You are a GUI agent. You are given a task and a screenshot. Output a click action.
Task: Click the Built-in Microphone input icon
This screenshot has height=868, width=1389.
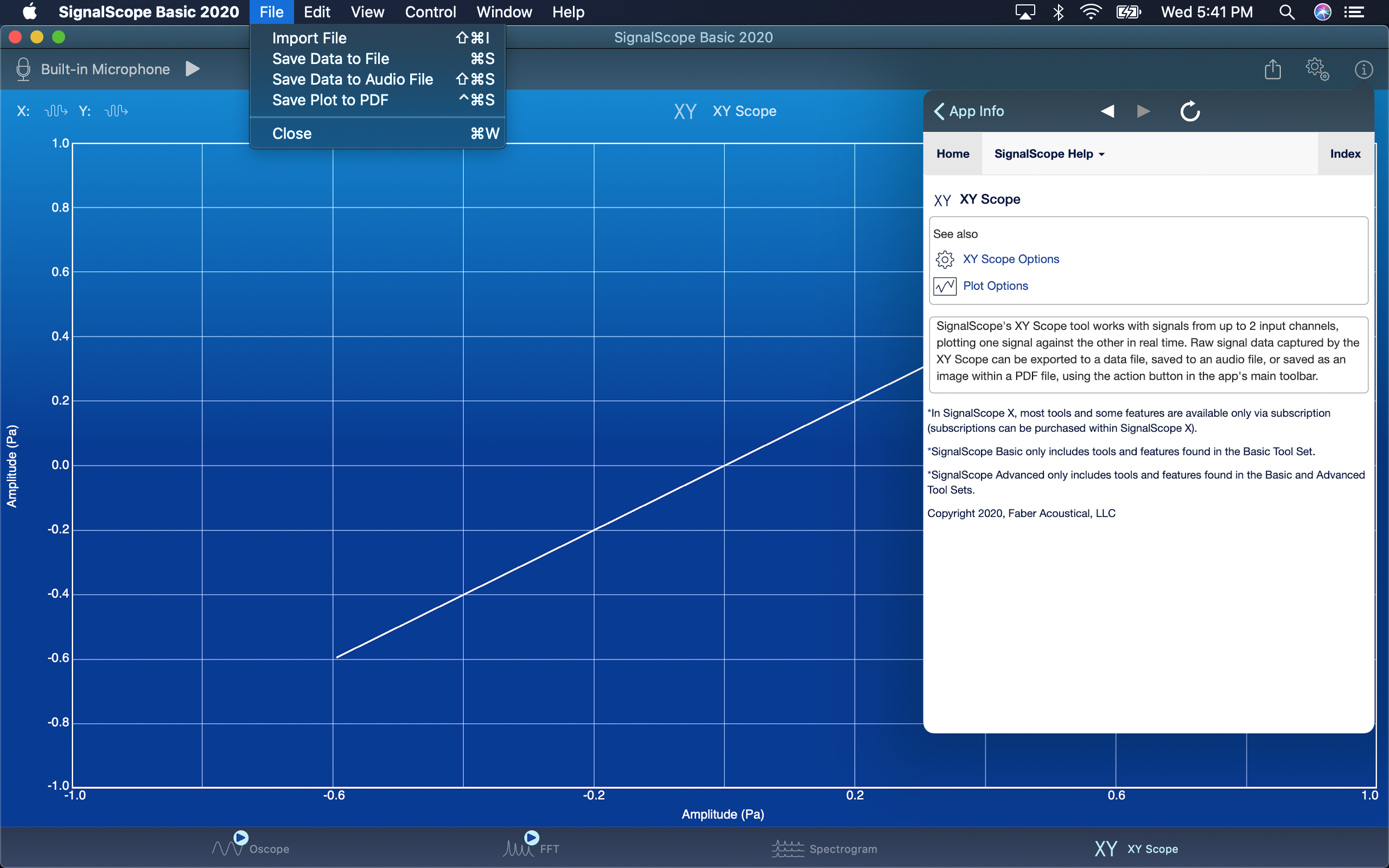click(x=23, y=69)
